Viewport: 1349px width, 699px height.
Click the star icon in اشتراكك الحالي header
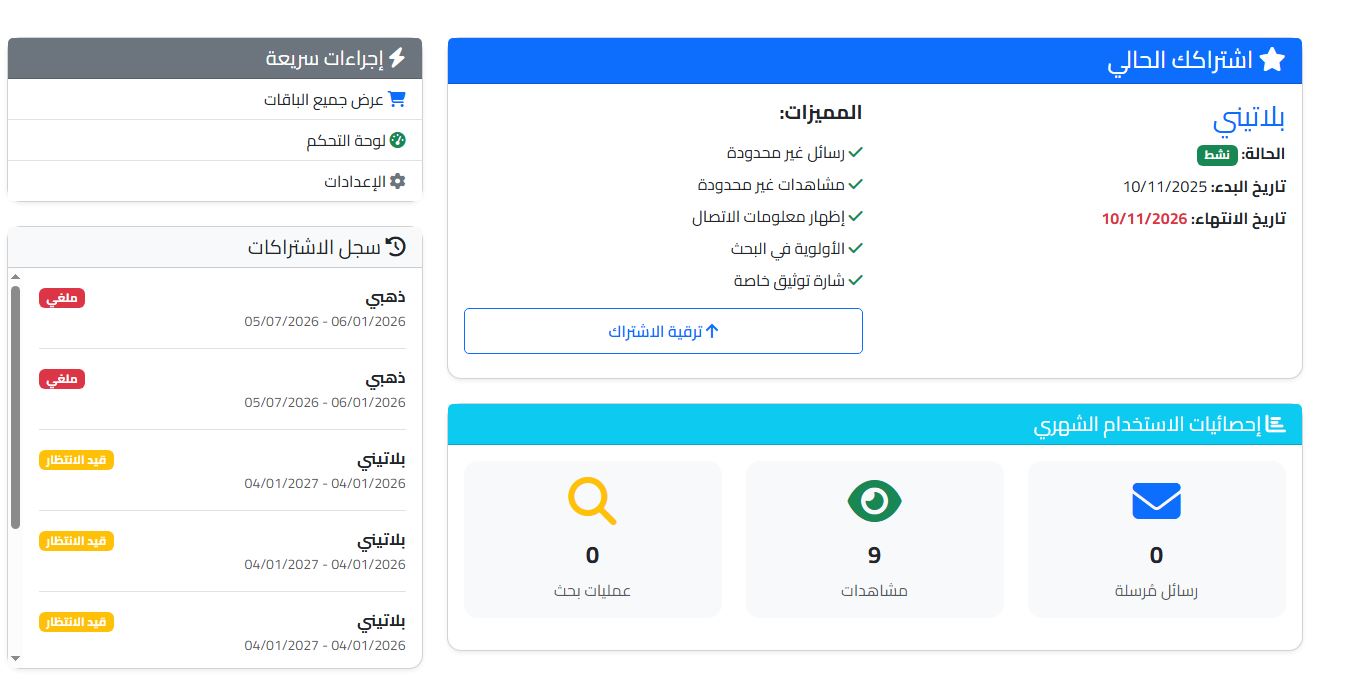click(x=1272, y=60)
